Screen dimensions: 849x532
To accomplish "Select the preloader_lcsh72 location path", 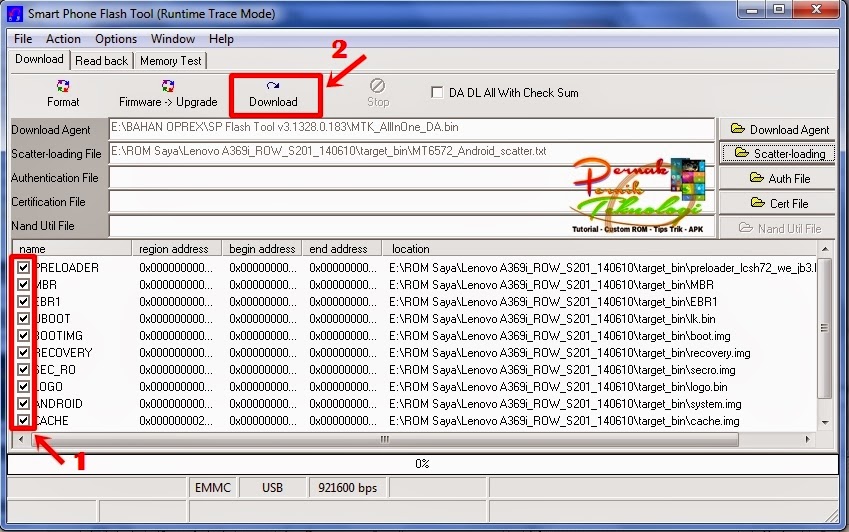I will pos(602,267).
